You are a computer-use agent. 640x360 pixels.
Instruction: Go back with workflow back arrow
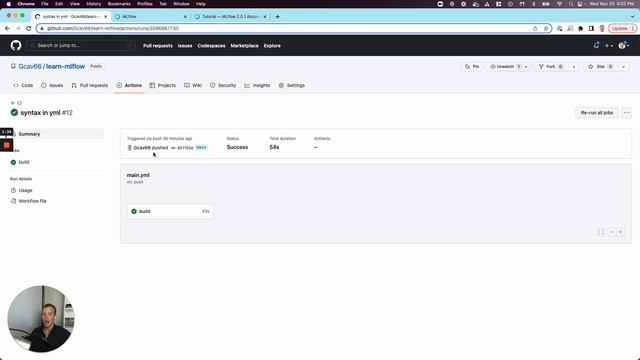point(13,103)
